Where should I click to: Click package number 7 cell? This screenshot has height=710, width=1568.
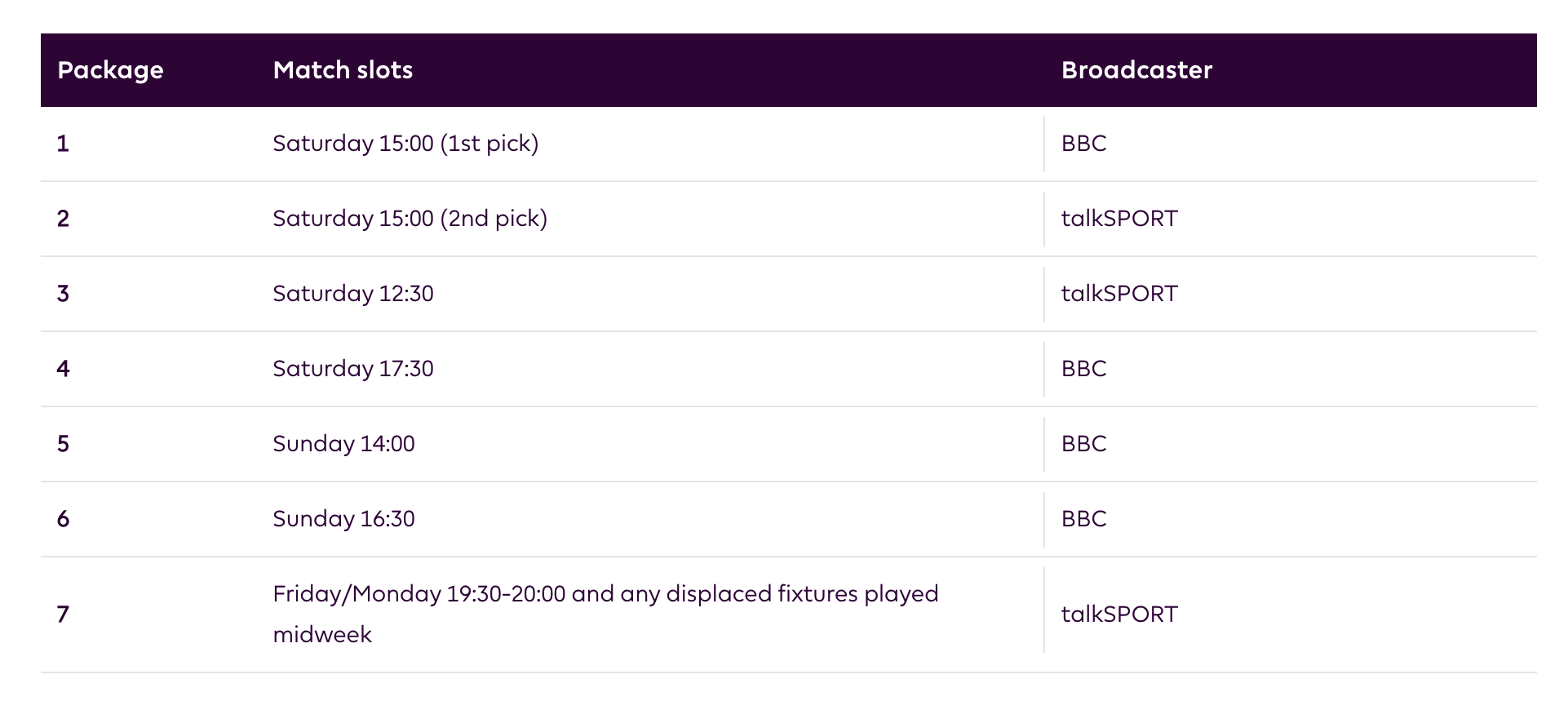63,615
